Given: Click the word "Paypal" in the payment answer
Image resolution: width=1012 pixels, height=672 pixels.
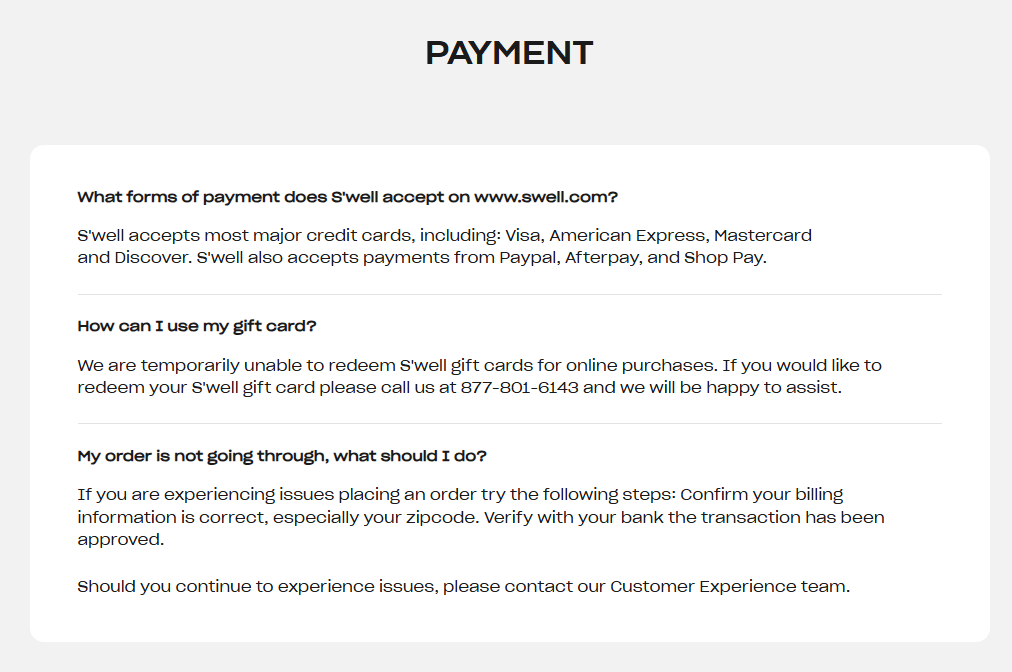Looking at the screenshot, I should [527, 257].
